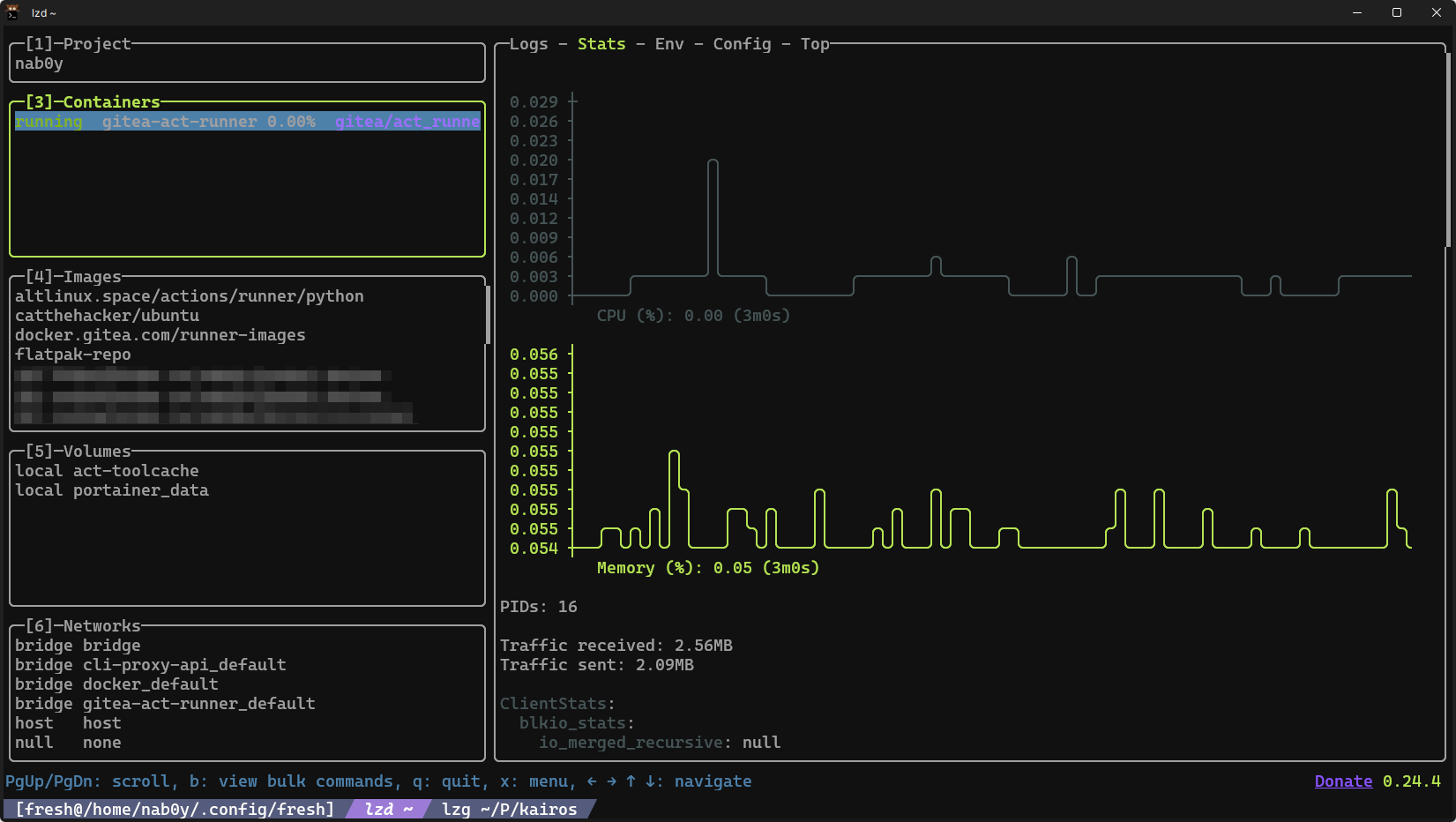Open the Env tab
The image size is (1456, 822).
[x=668, y=44]
